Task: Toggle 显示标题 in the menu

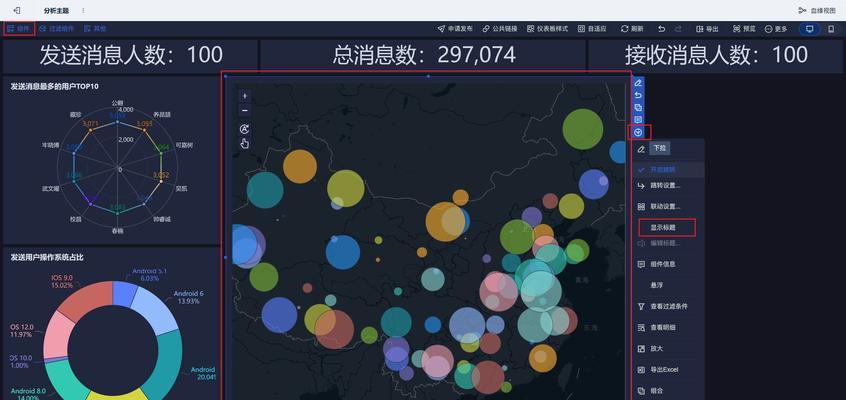Action: 667,228
